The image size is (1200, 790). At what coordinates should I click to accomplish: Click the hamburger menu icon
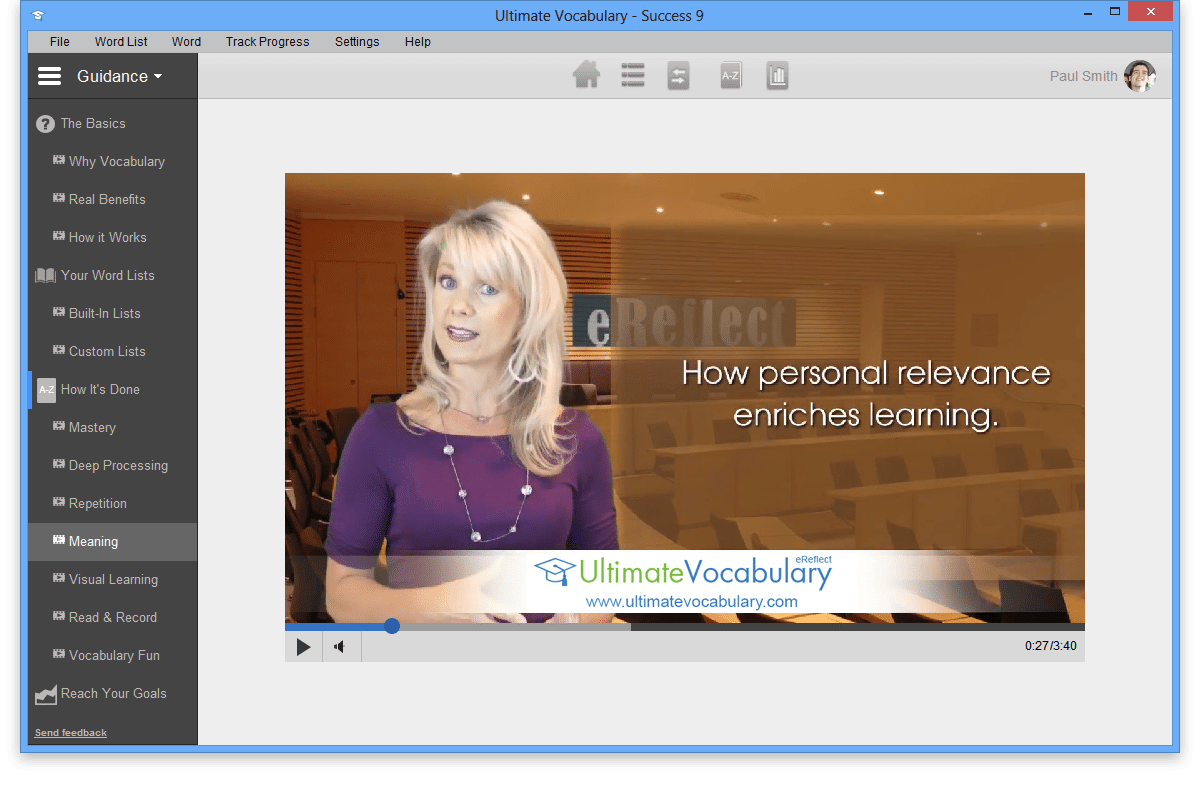click(49, 76)
